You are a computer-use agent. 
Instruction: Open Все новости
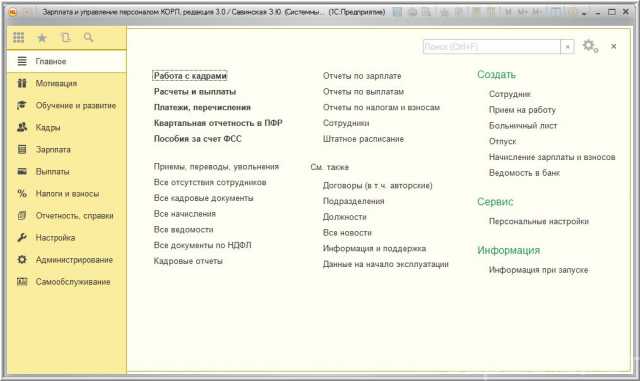click(347, 233)
